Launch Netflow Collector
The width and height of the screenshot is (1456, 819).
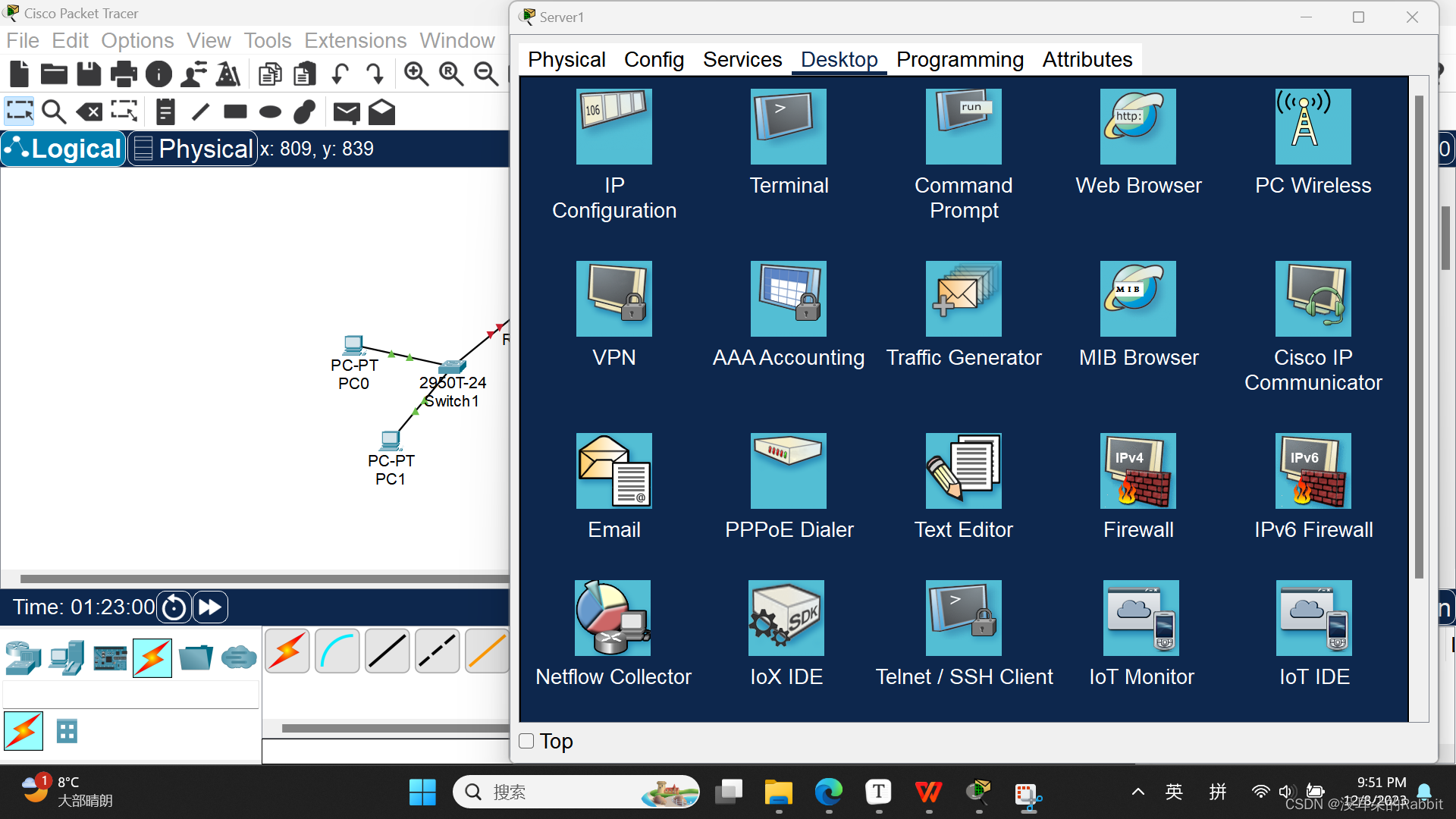pyautogui.click(x=613, y=618)
